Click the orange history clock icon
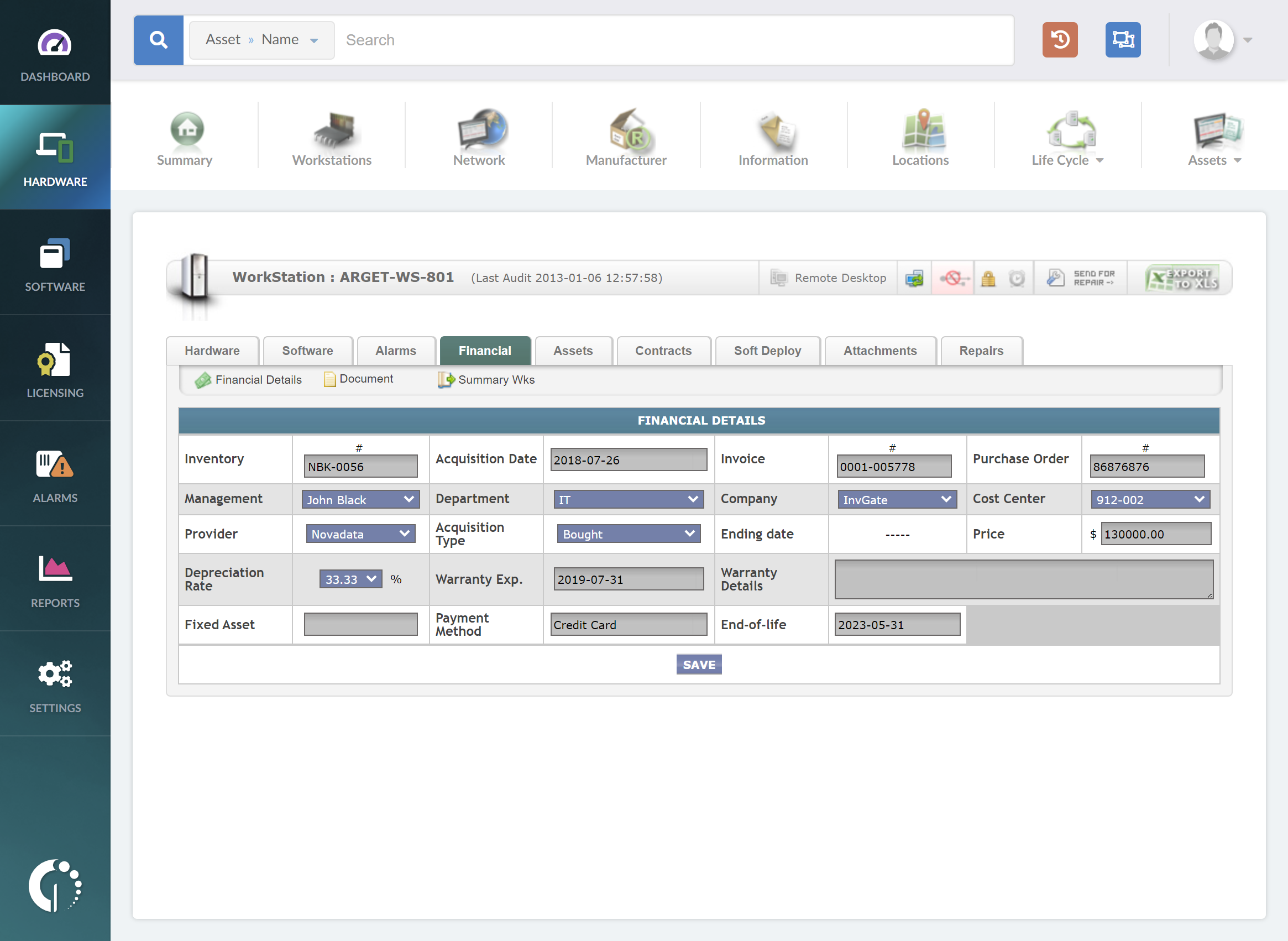This screenshot has width=1288, height=941. click(1060, 40)
